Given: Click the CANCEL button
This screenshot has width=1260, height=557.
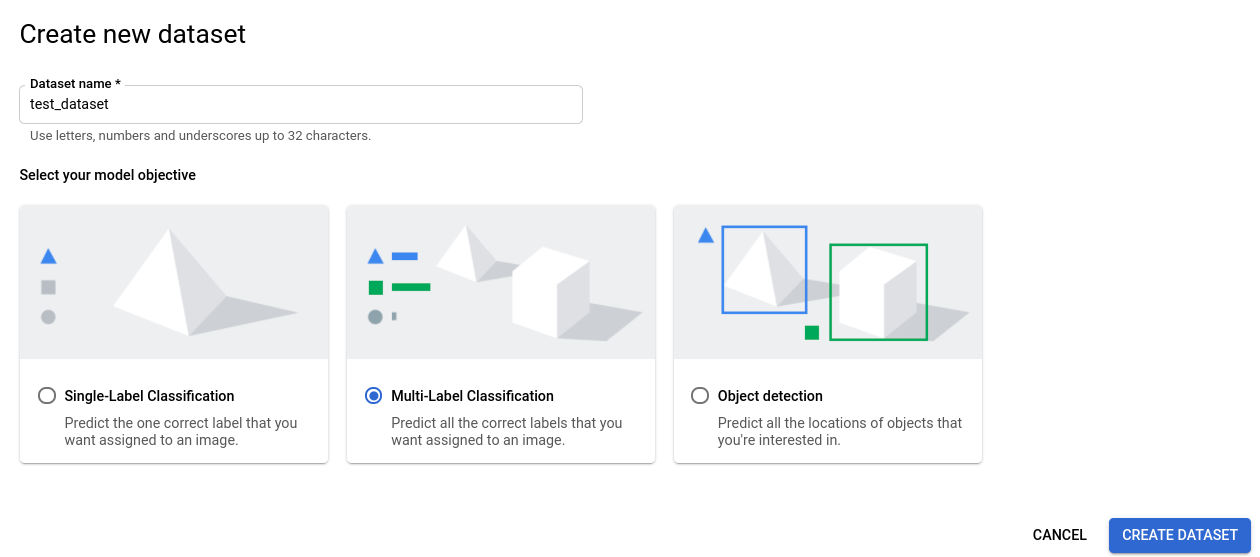Looking at the screenshot, I should [1059, 535].
